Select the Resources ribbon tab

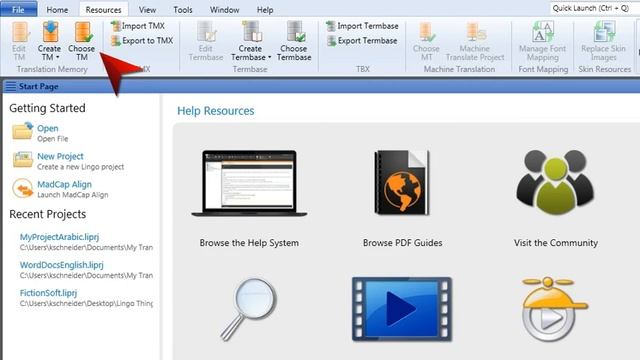(x=103, y=10)
